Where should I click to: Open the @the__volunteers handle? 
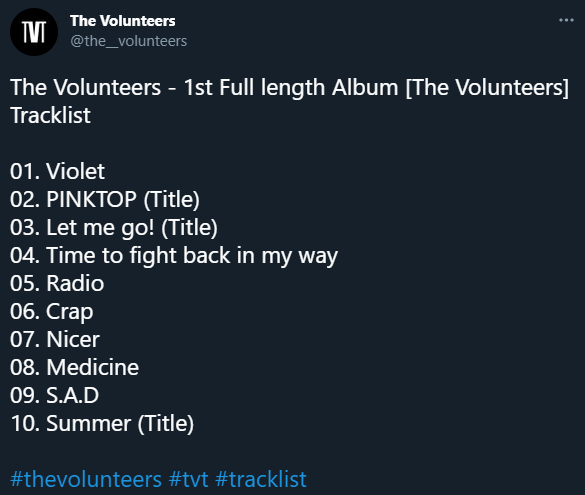129,41
